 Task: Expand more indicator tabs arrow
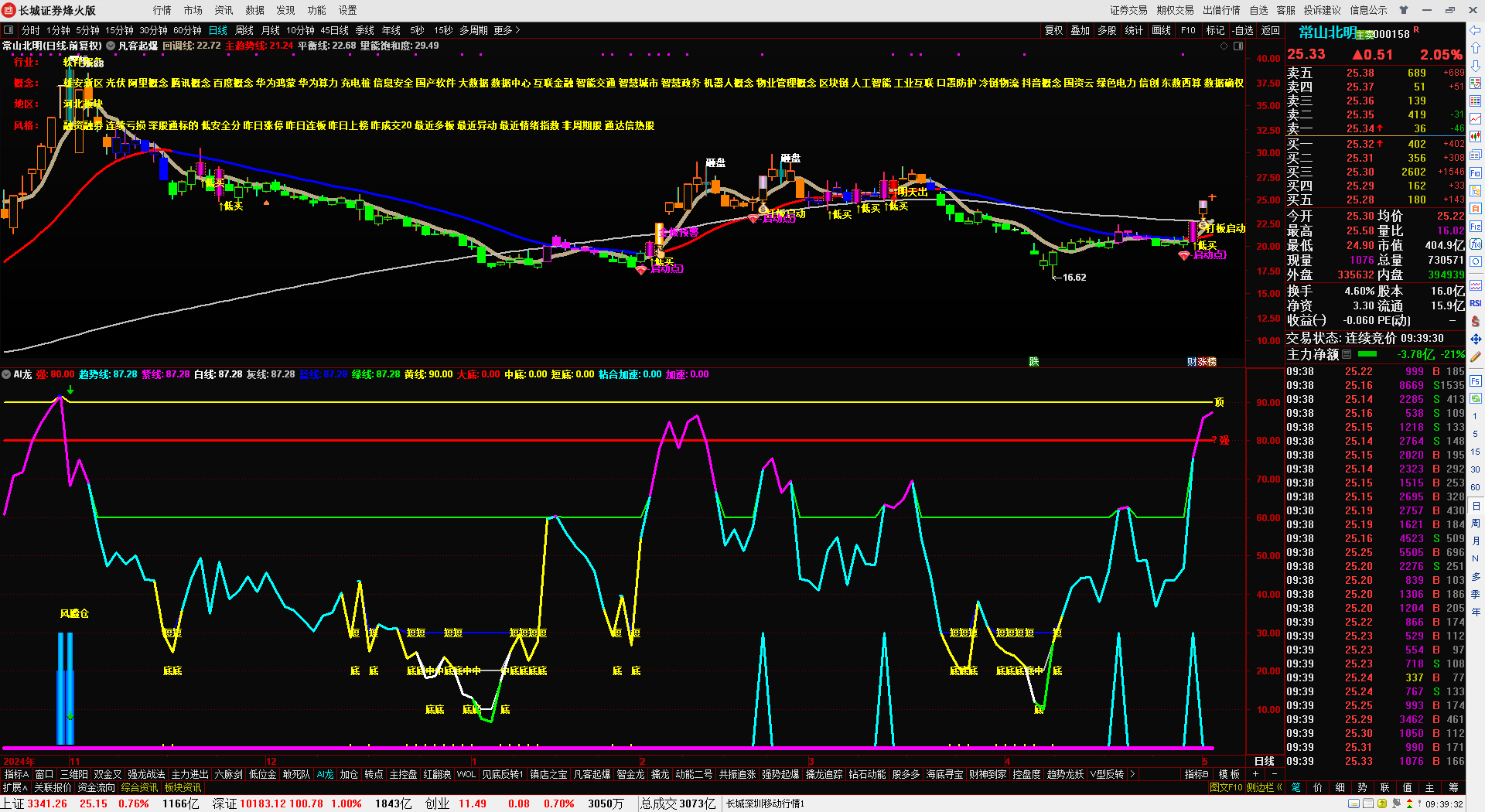(1132, 774)
